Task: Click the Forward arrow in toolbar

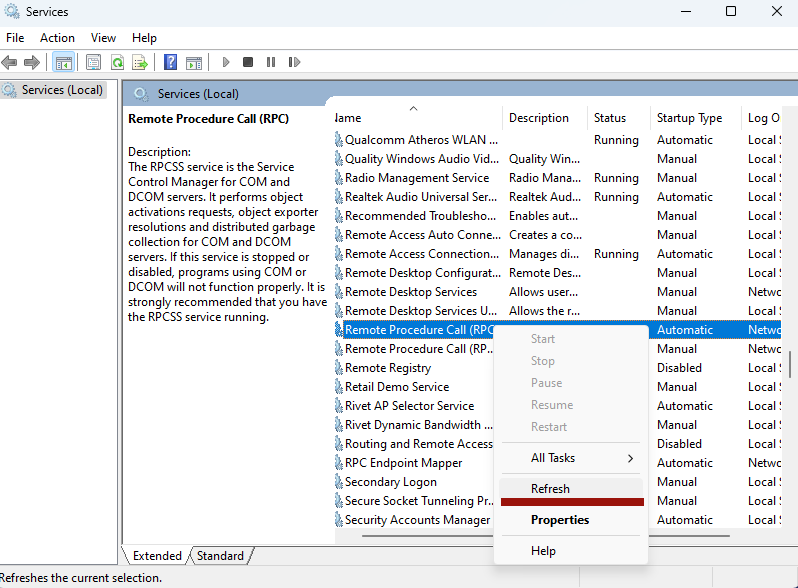Action: click(32, 62)
